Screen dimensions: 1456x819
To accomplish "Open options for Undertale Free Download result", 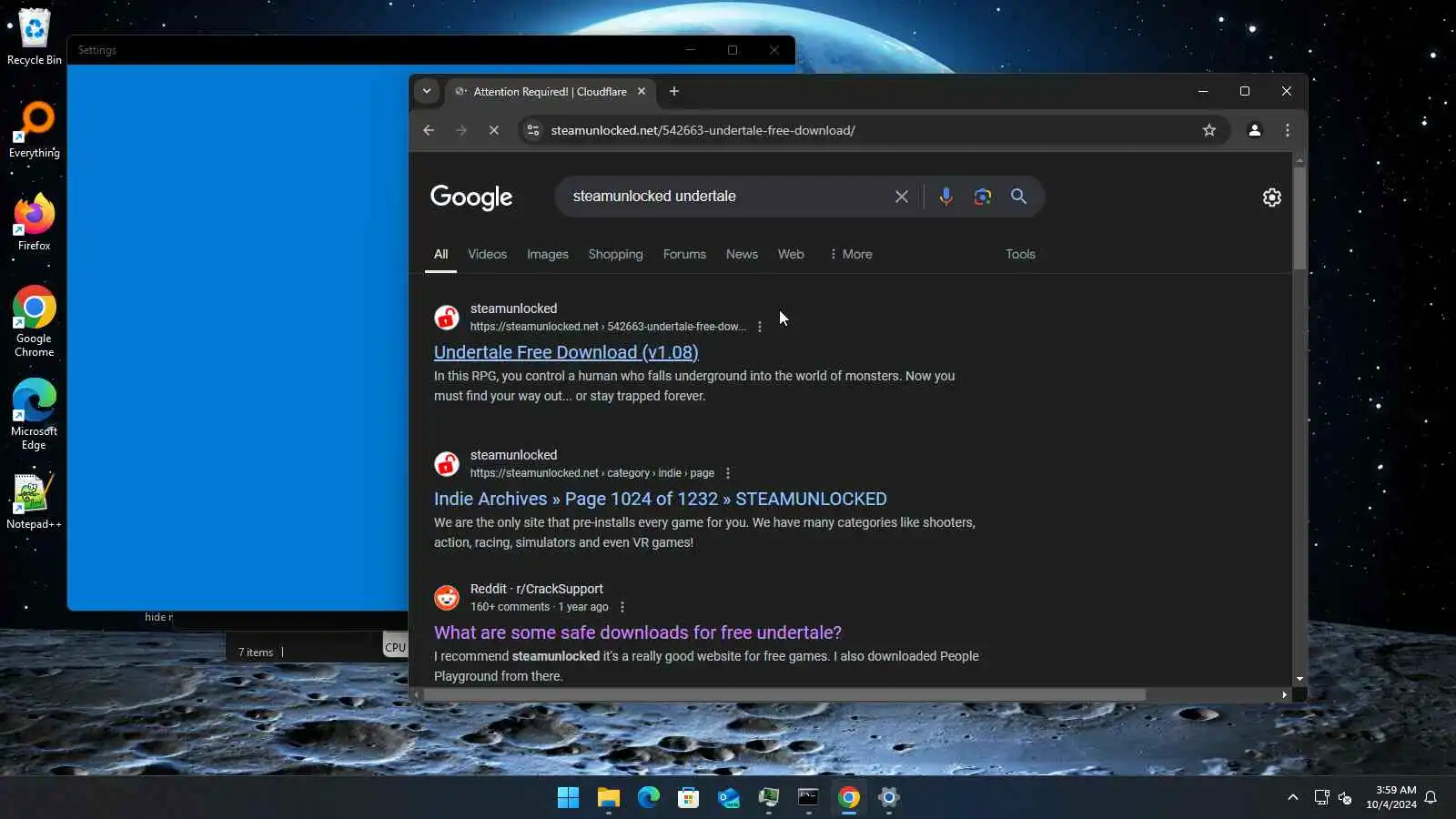I will [760, 327].
